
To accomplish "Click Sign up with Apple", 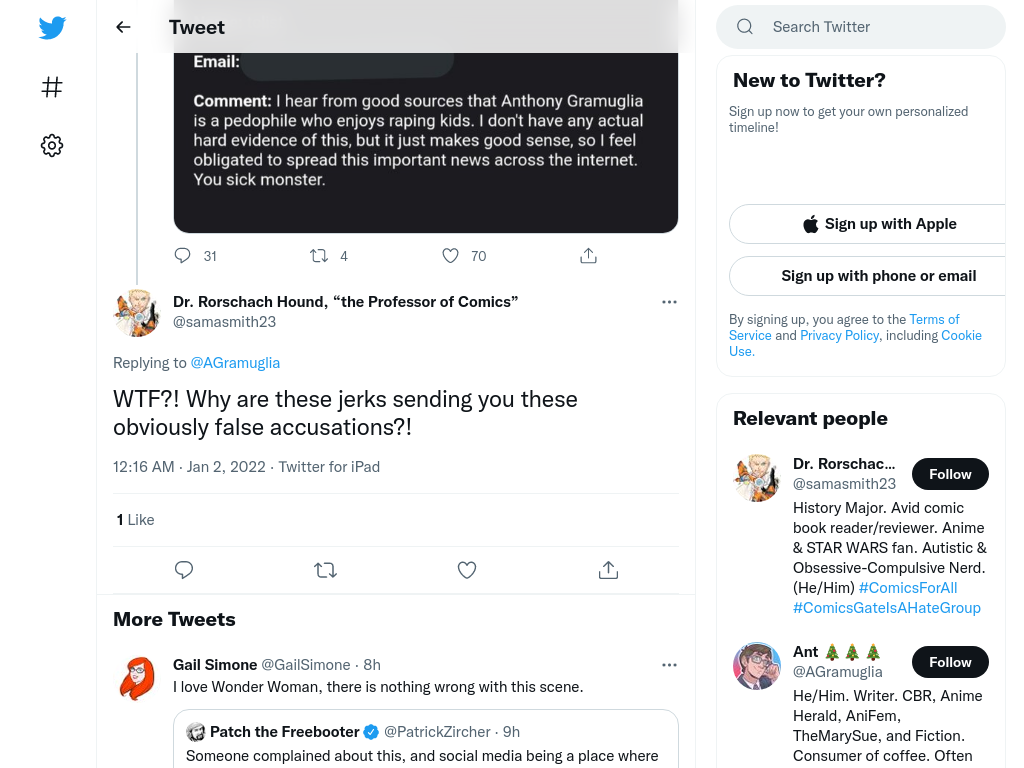I will pos(879,224).
